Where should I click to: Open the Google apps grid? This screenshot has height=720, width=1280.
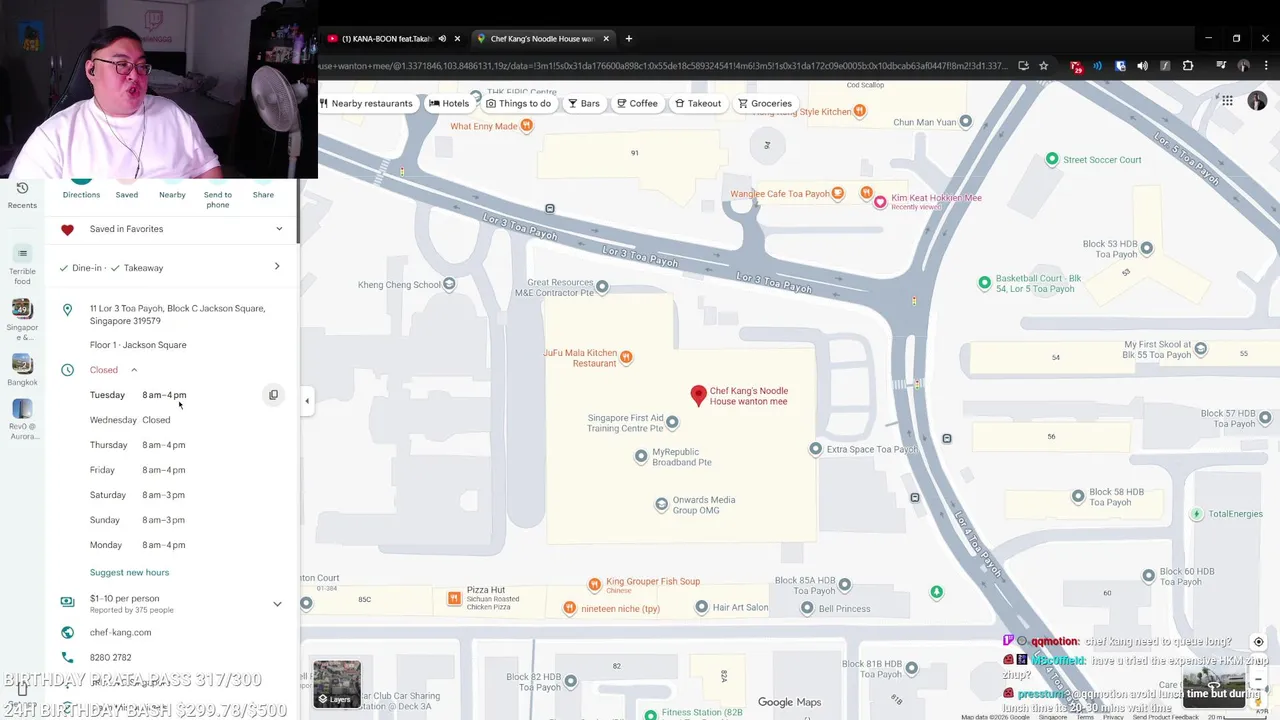[1227, 101]
